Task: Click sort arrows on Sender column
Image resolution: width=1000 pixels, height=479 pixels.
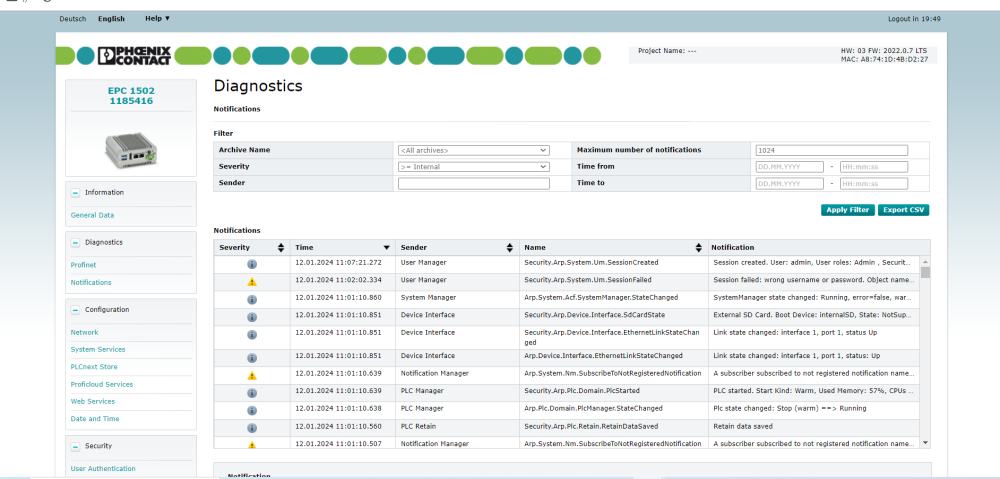Action: tap(510, 247)
